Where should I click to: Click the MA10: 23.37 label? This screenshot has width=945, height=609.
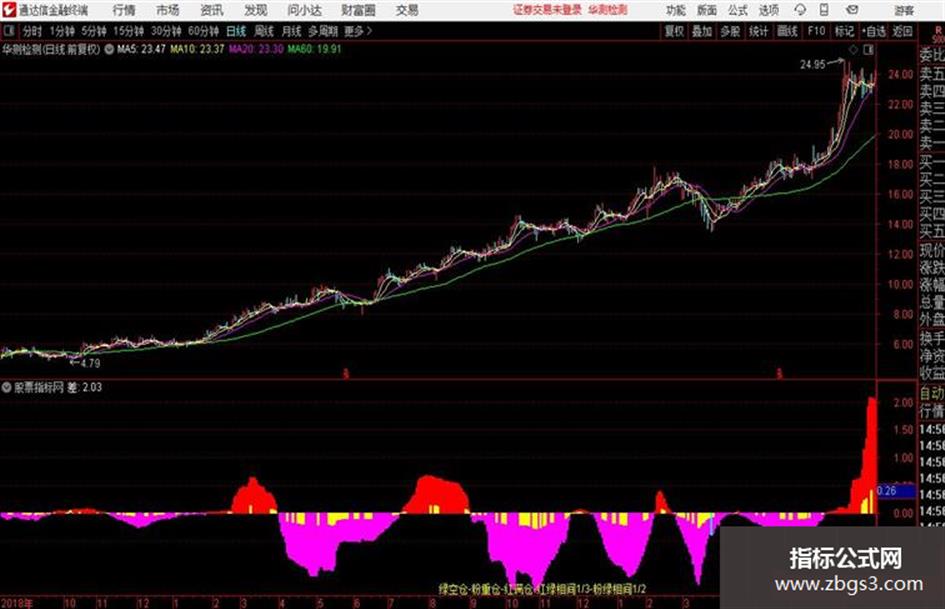click(197, 49)
